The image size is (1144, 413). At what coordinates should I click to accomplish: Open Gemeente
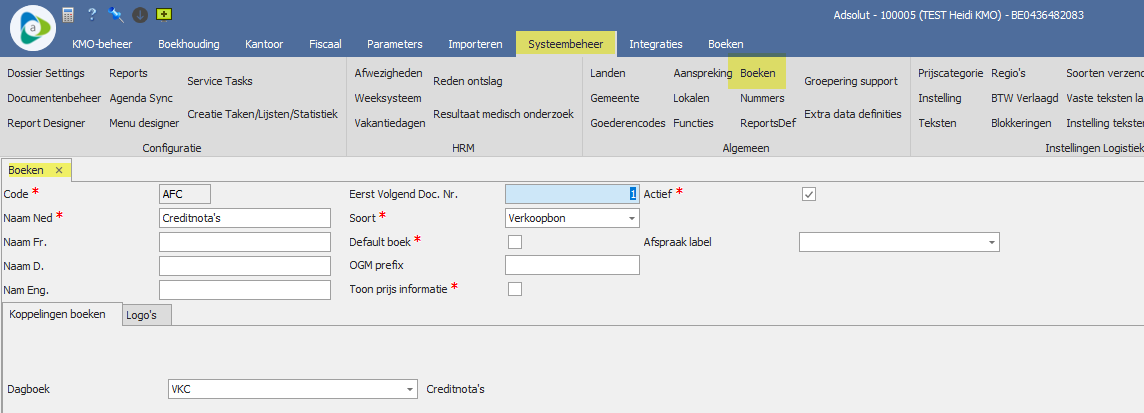click(615, 98)
